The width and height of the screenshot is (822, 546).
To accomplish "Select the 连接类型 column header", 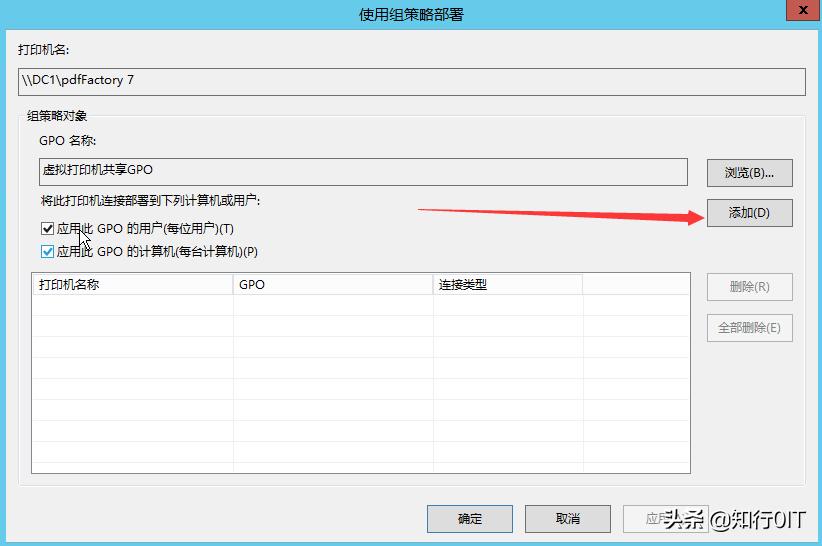I will point(507,285).
